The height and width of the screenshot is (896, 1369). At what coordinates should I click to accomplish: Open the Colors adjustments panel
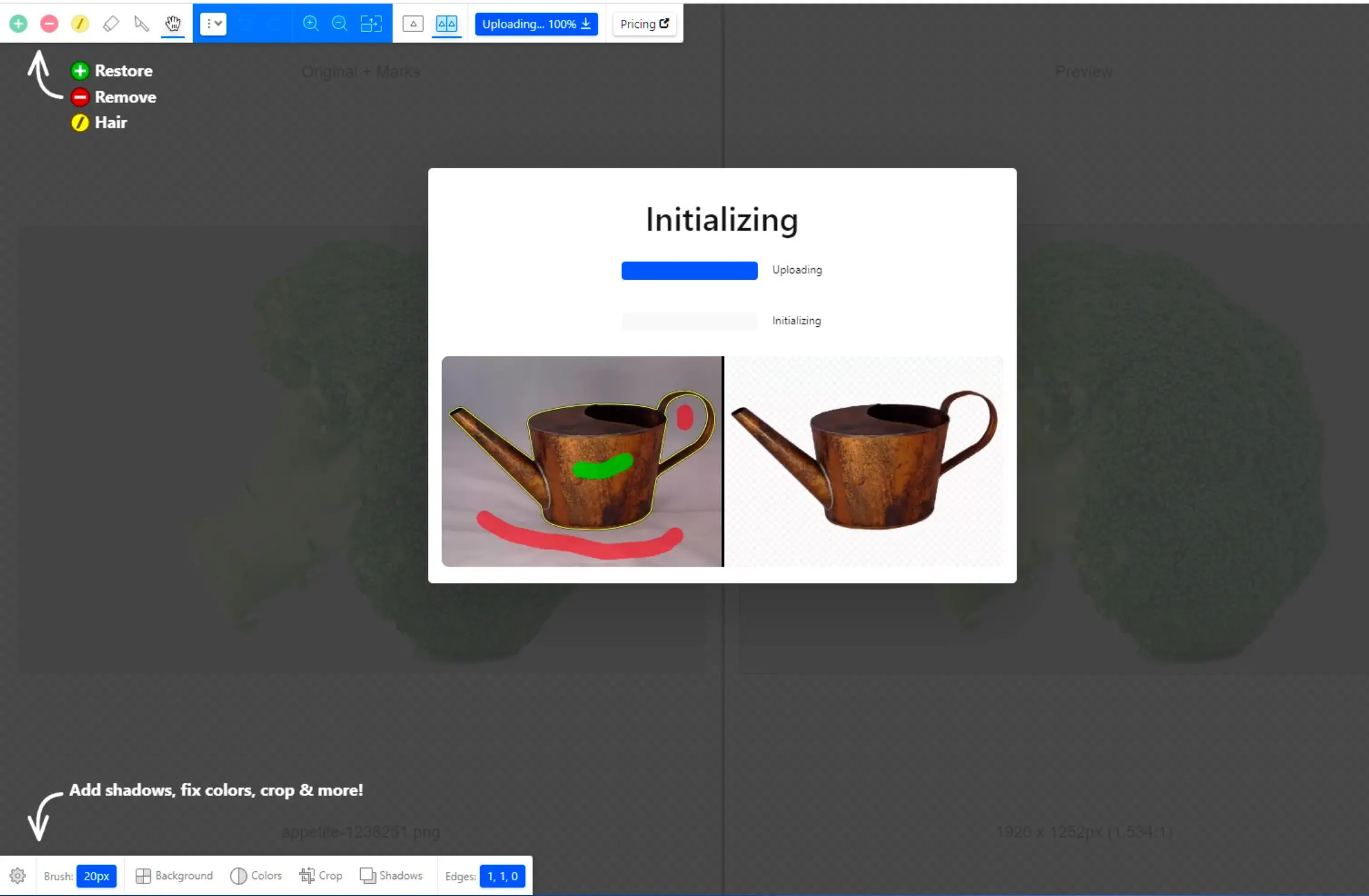(256, 876)
